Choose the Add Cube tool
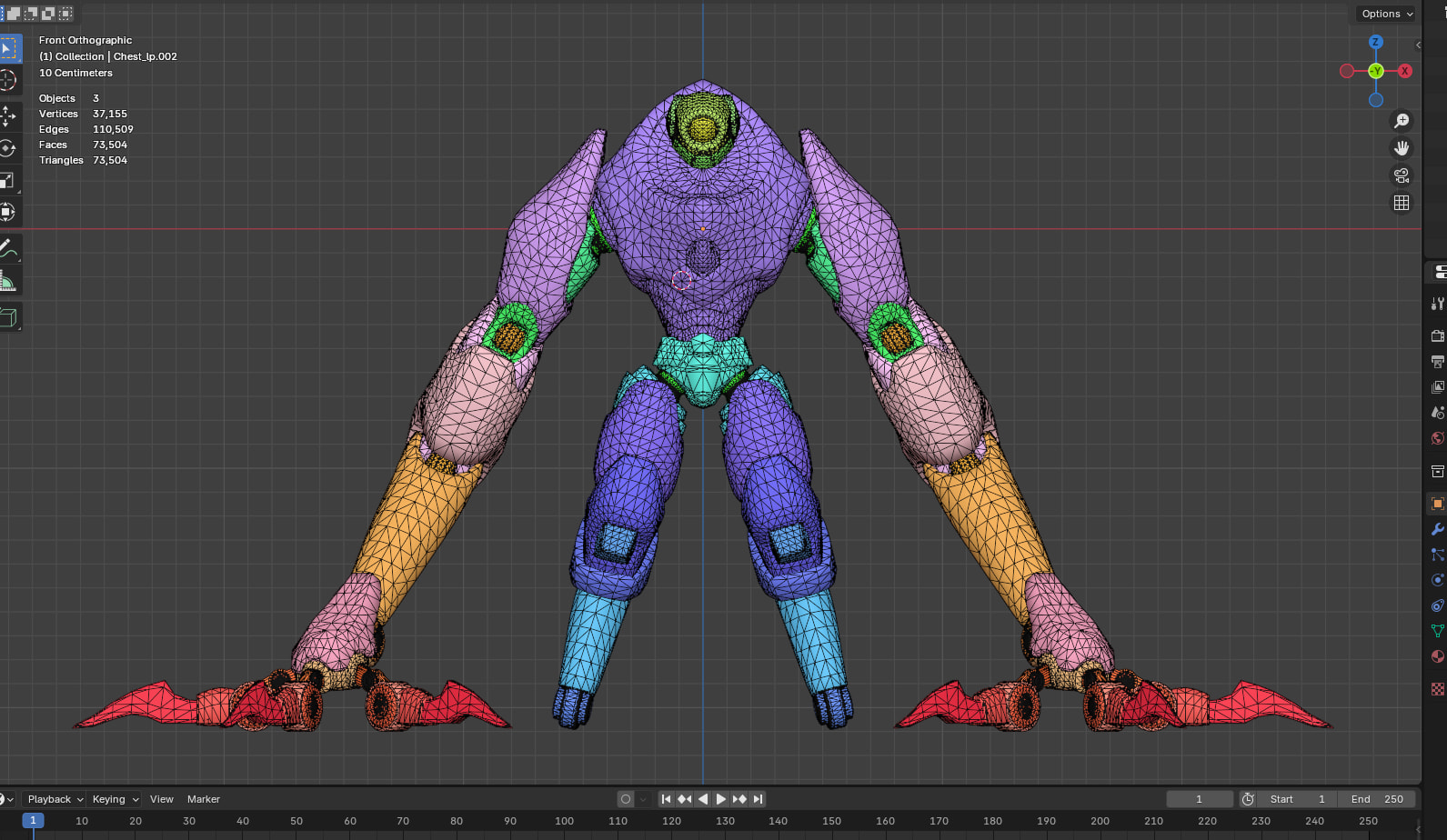Image resolution: width=1447 pixels, height=840 pixels. pyautogui.click(x=8, y=317)
